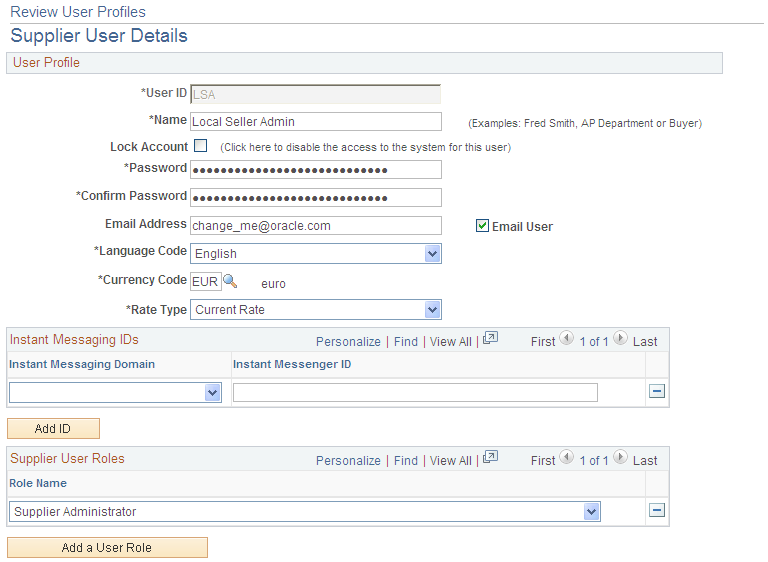Click Find in Instant Messaging IDs
Image resolution: width=768 pixels, height=562 pixels.
click(406, 342)
